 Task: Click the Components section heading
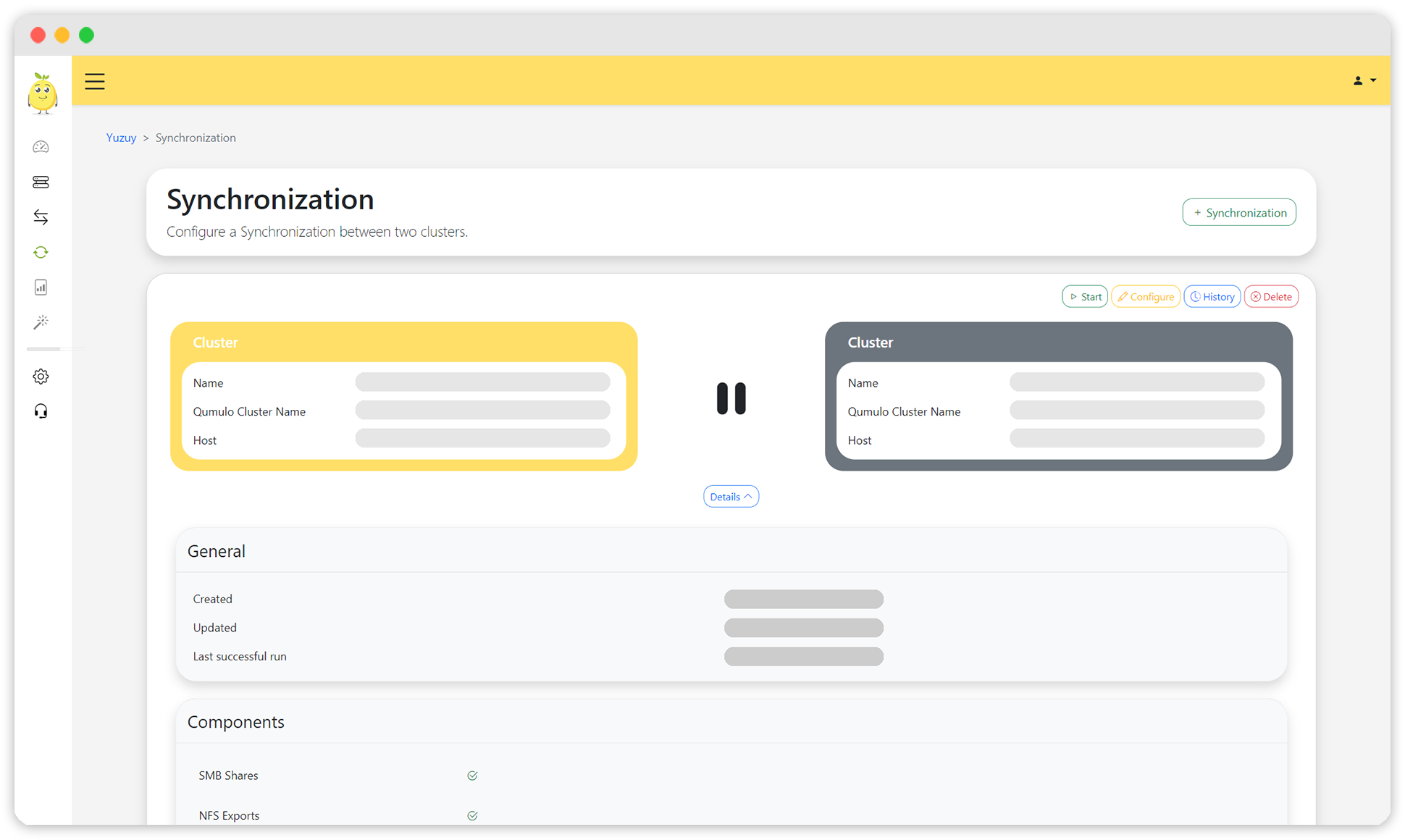tap(235, 722)
